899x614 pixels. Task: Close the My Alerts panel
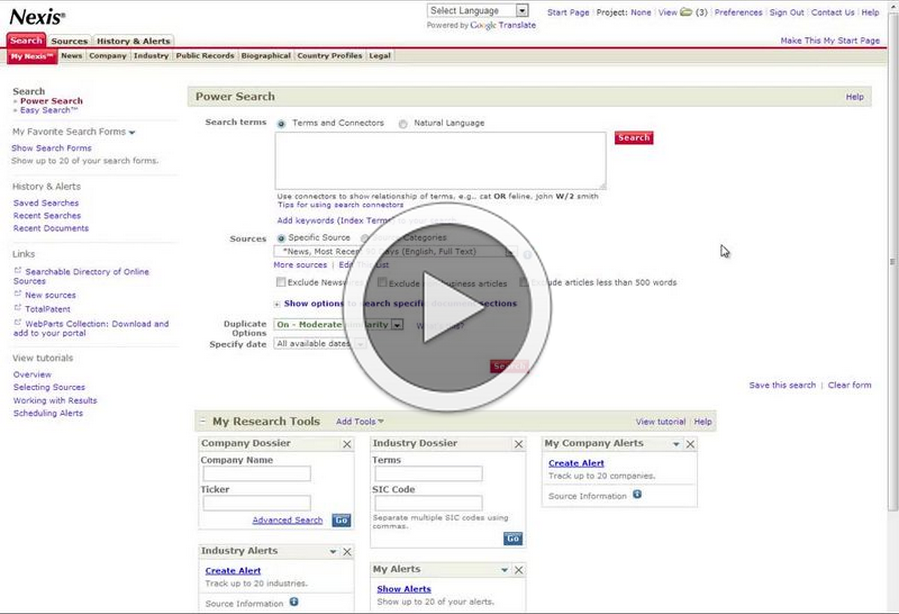pyautogui.click(x=518, y=570)
